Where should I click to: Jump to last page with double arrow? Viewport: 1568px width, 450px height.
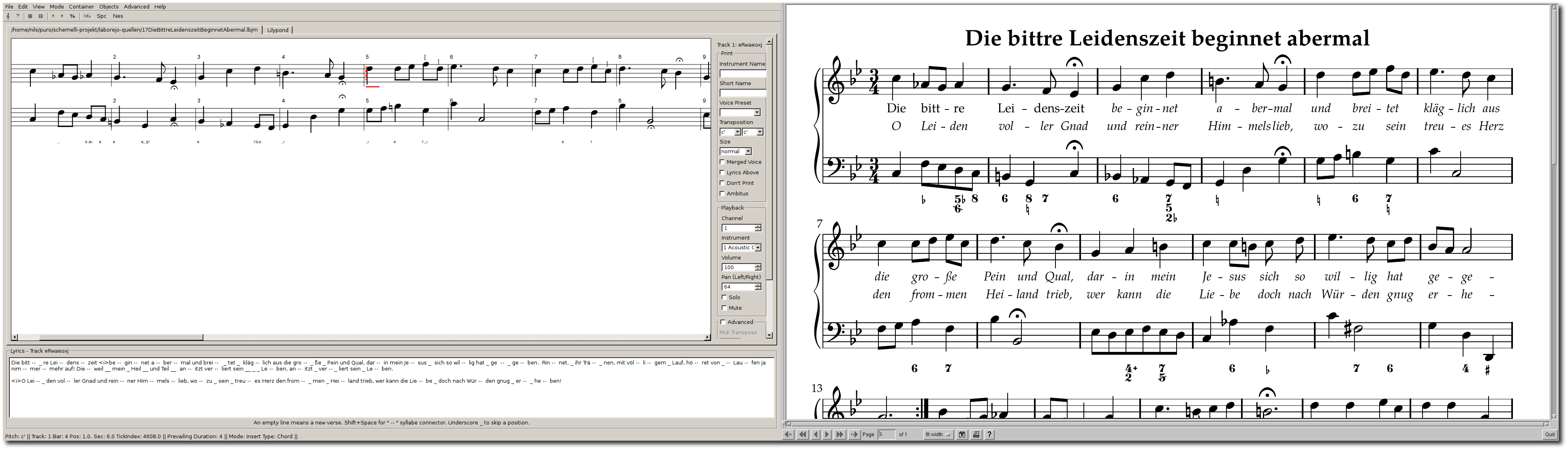point(840,435)
